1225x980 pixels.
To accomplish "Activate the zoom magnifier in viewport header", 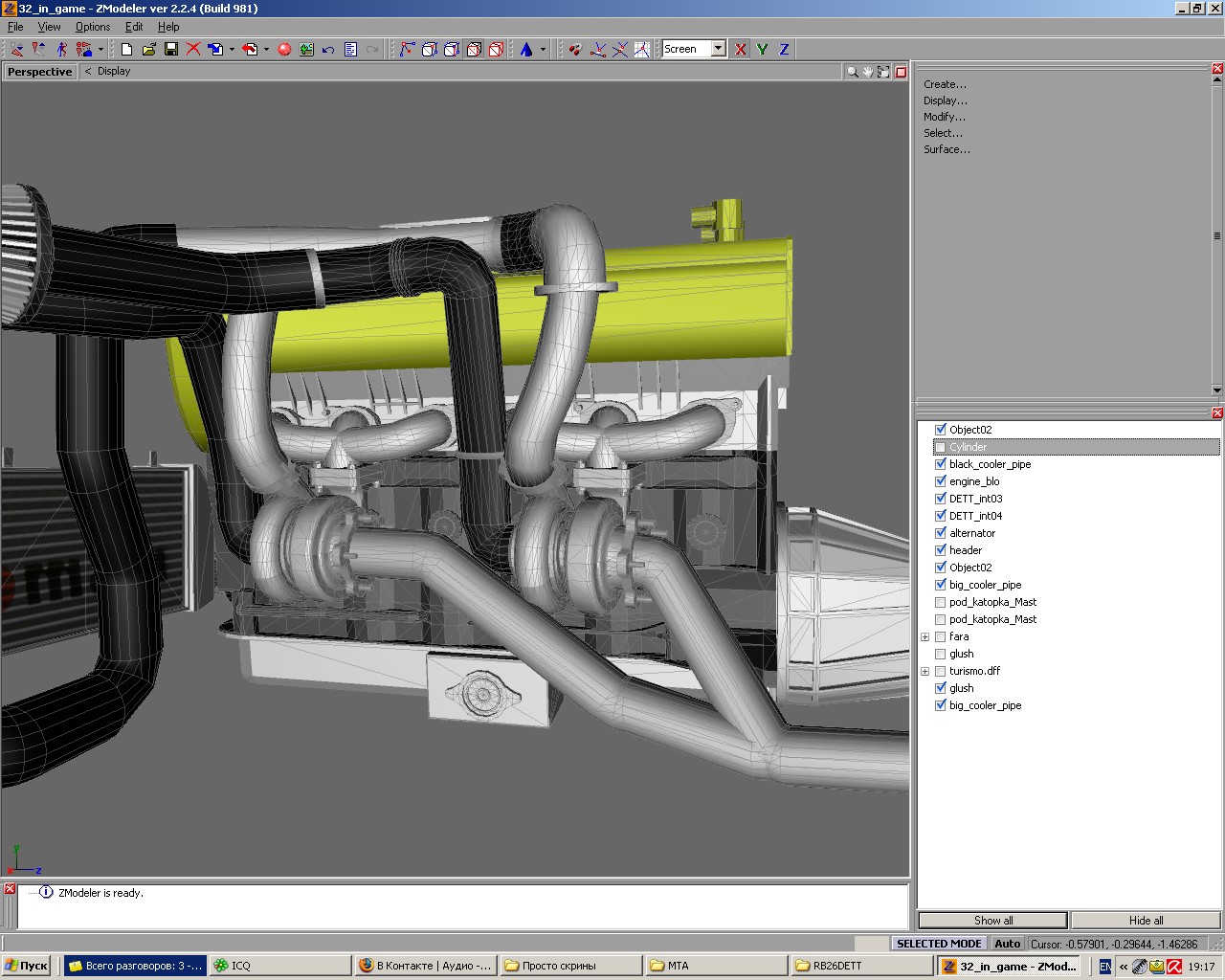I will click(x=852, y=72).
